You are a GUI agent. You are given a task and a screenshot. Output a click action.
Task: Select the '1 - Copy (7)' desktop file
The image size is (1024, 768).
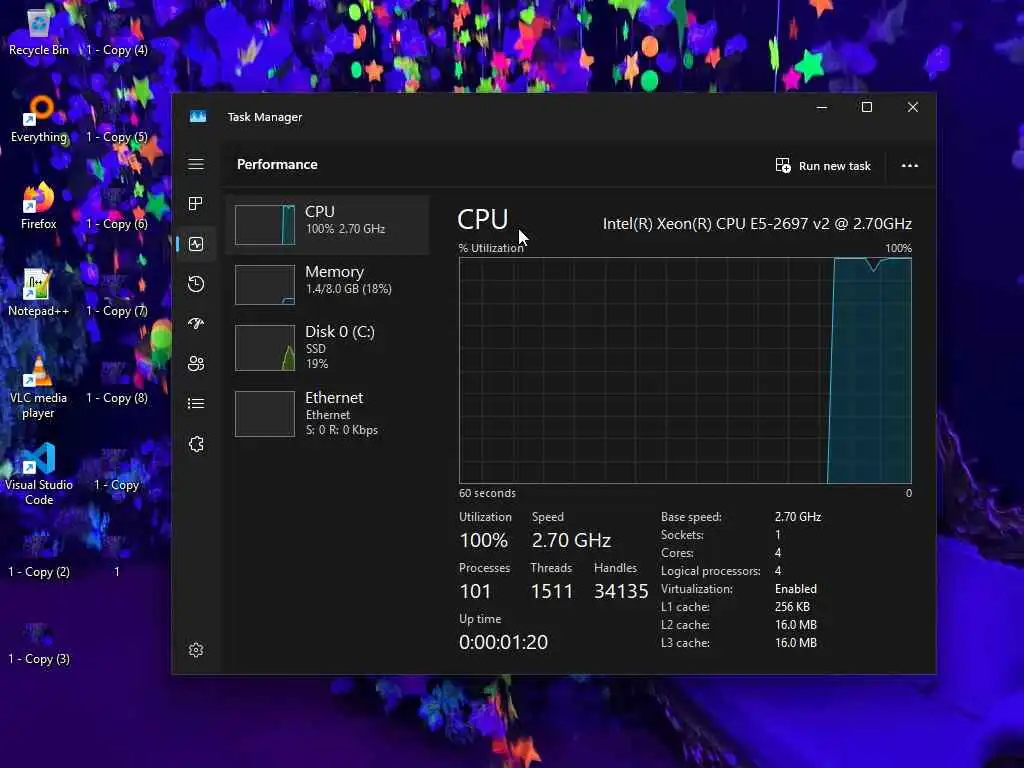click(117, 293)
